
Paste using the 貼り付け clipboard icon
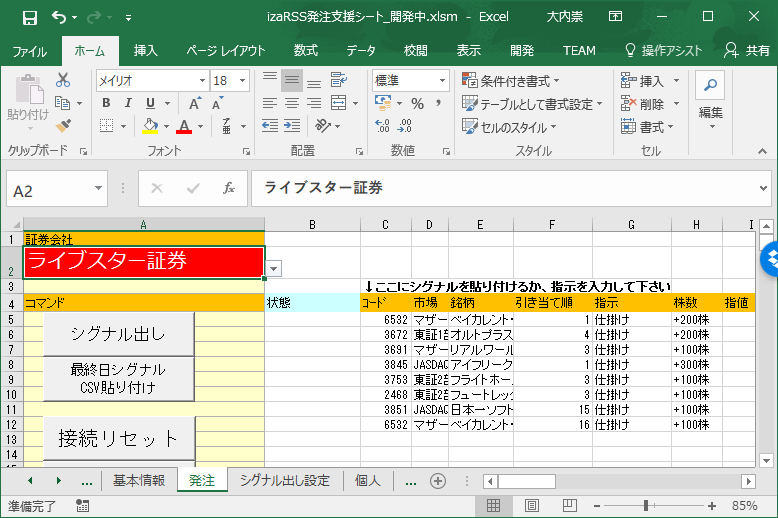[28, 91]
